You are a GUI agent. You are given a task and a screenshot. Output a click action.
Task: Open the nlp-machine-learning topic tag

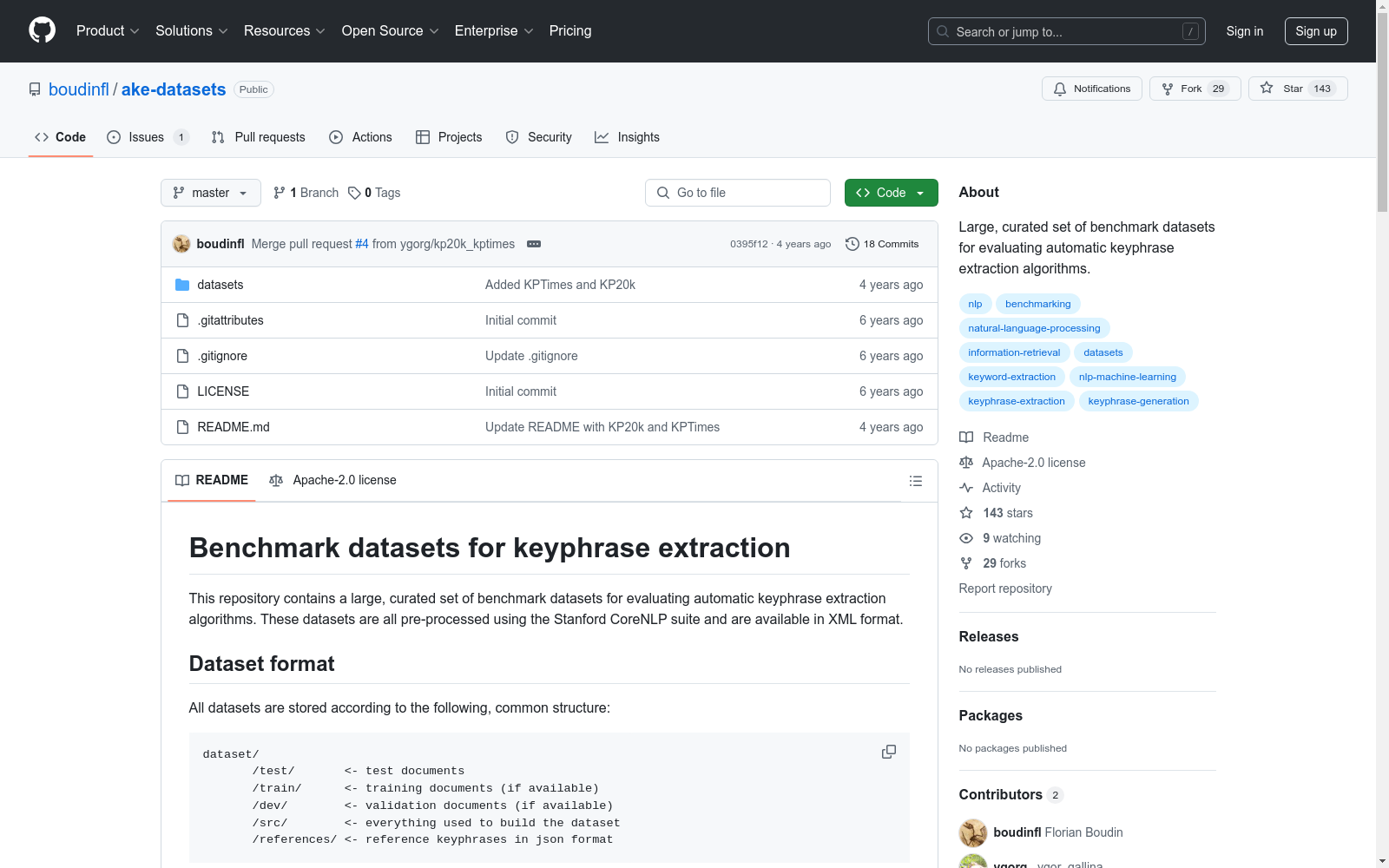point(1128,377)
